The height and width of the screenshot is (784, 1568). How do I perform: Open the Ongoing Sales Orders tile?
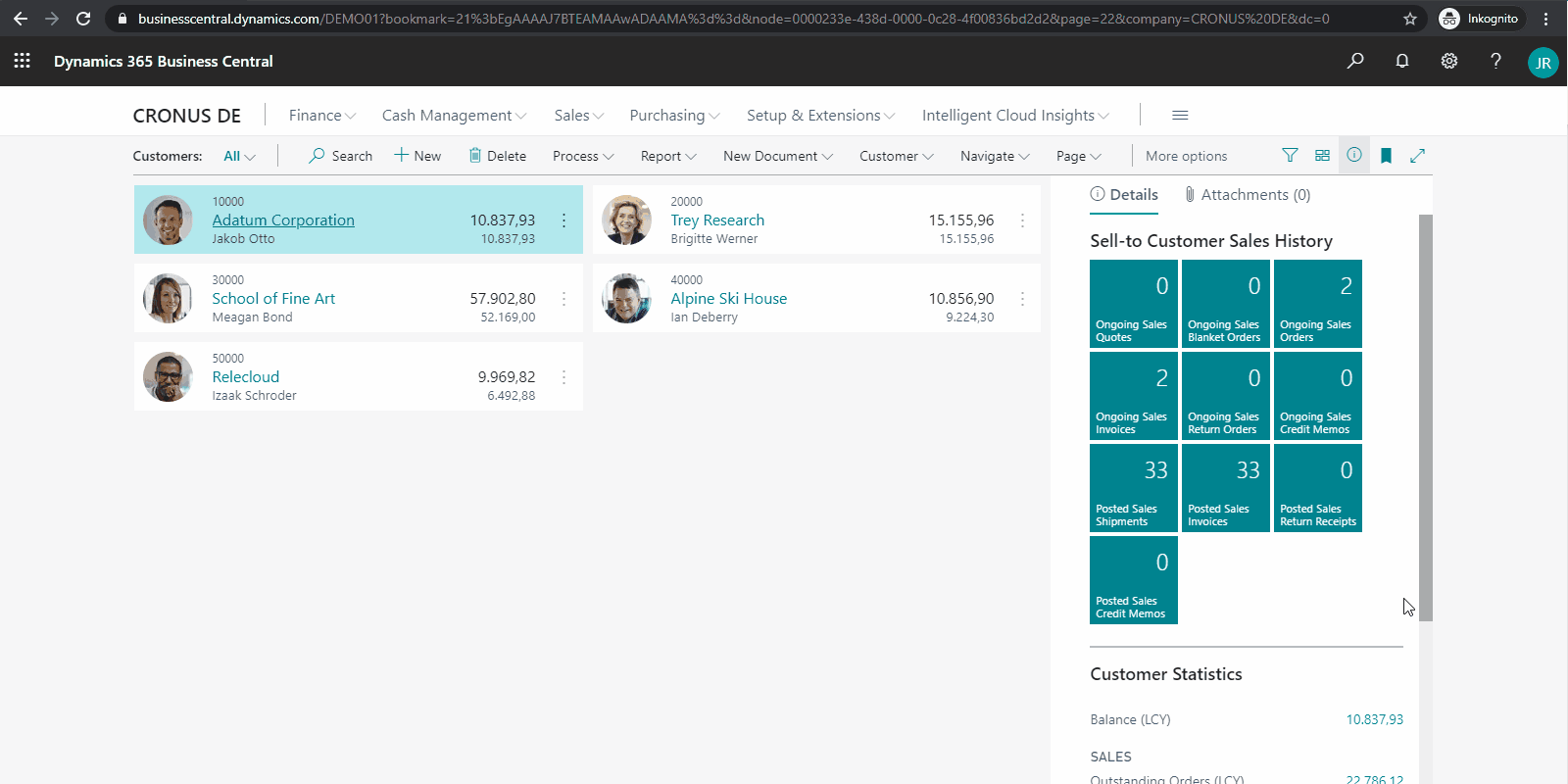(1318, 304)
